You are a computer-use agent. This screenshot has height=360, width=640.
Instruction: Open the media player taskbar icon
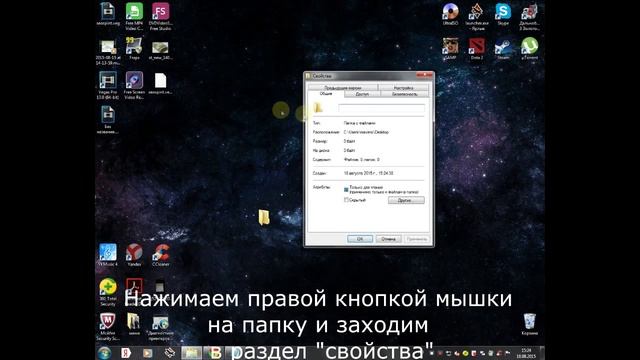(x=148, y=353)
